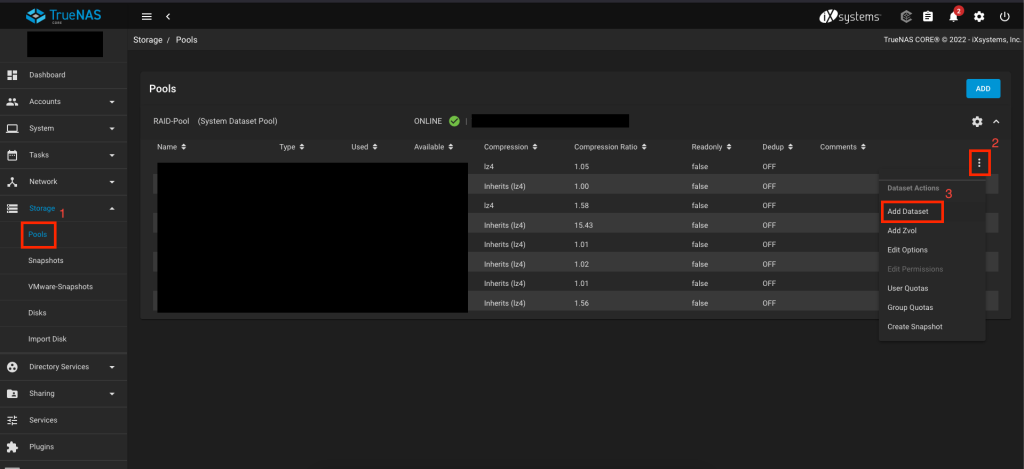This screenshot has width=1024, height=469.
Task: Sort by the Compression column
Action: [x=511, y=147]
